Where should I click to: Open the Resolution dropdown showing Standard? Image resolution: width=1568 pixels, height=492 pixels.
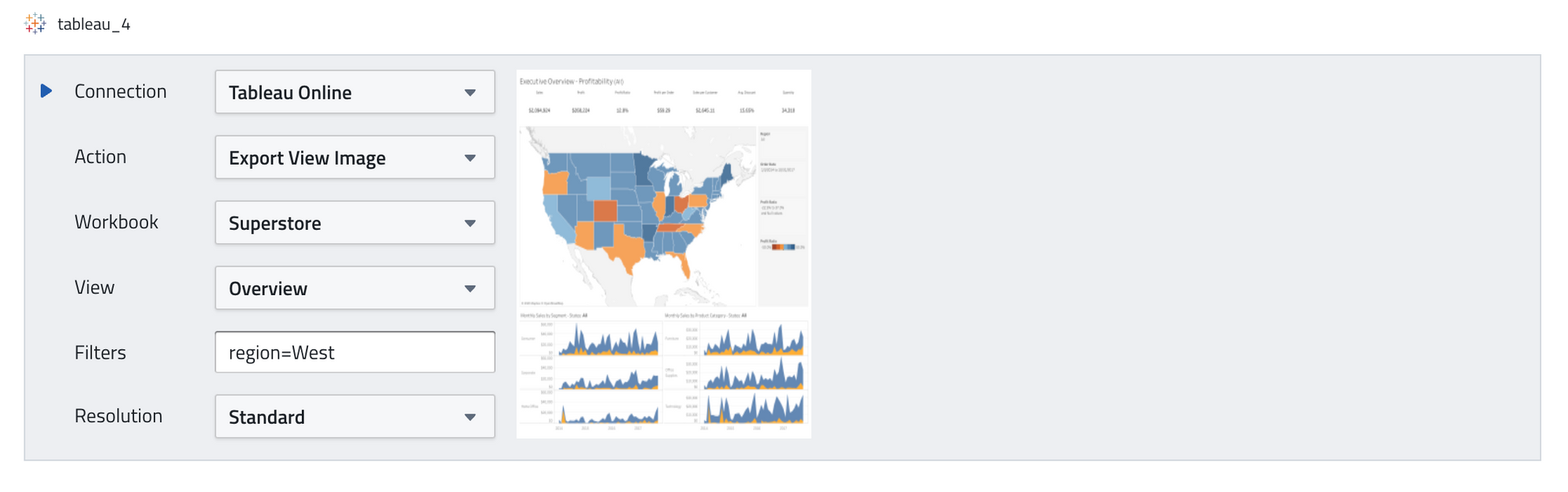pos(355,416)
